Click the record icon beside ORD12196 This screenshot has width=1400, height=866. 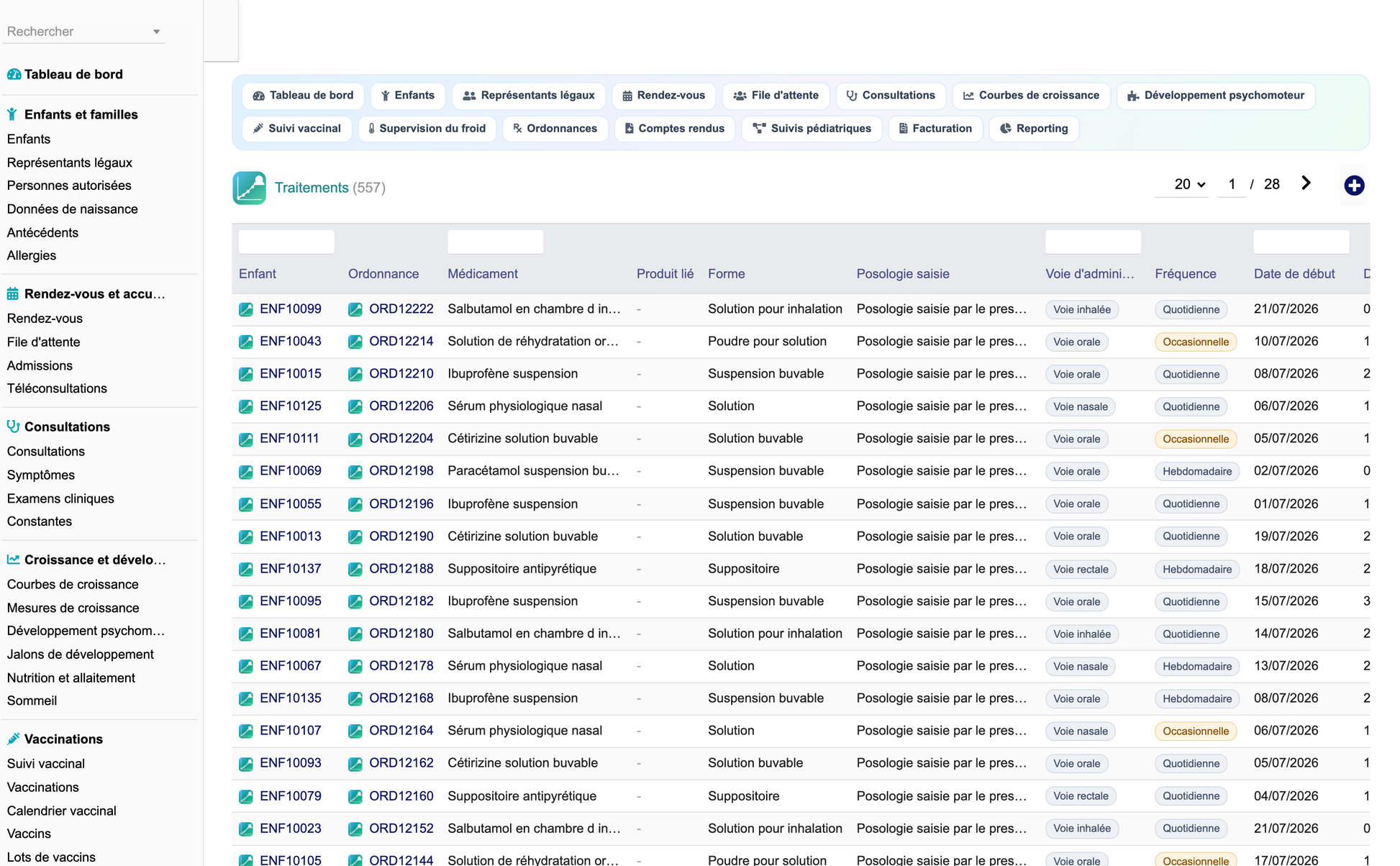pyautogui.click(x=355, y=504)
